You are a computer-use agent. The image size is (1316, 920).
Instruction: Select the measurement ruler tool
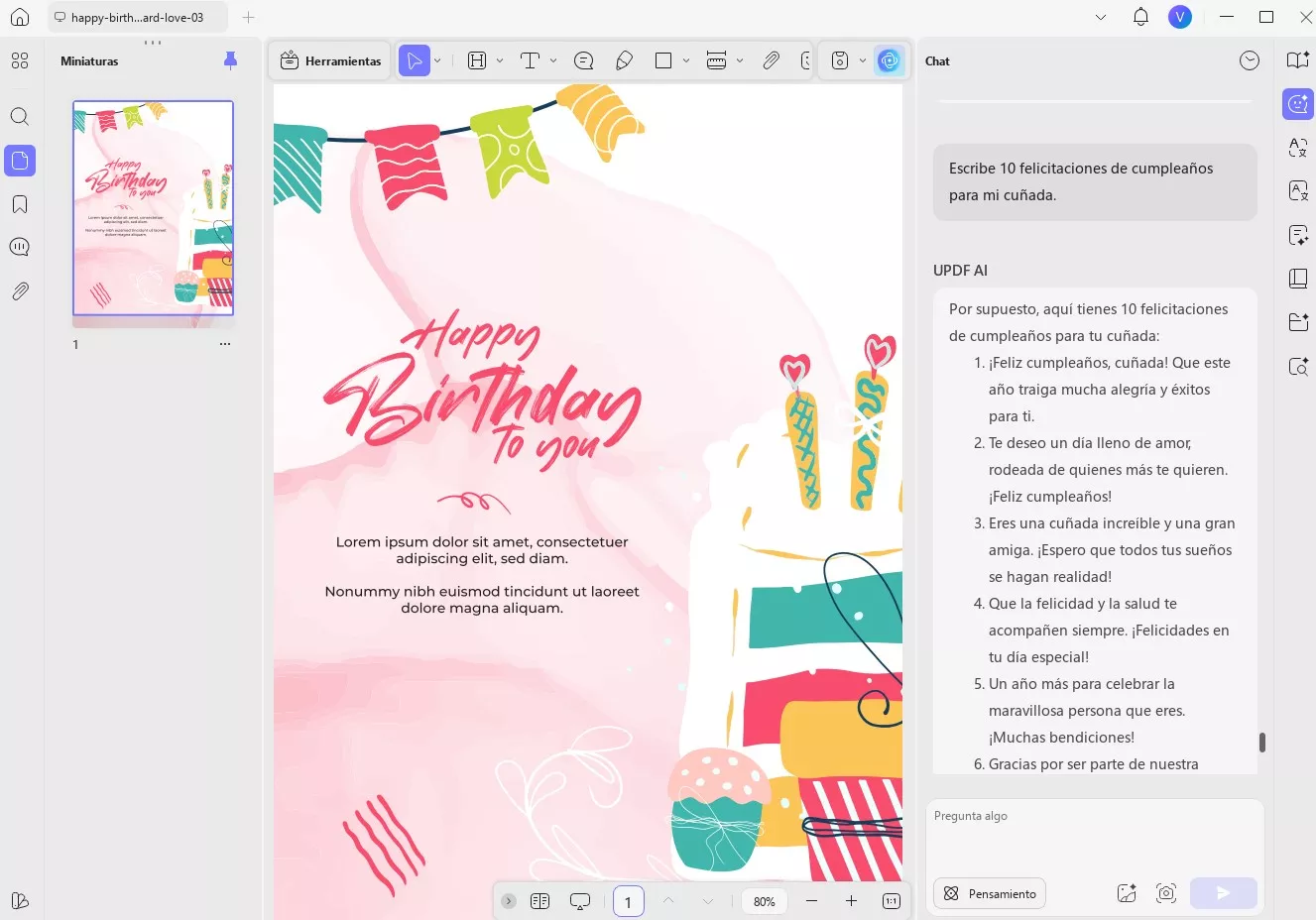716,60
